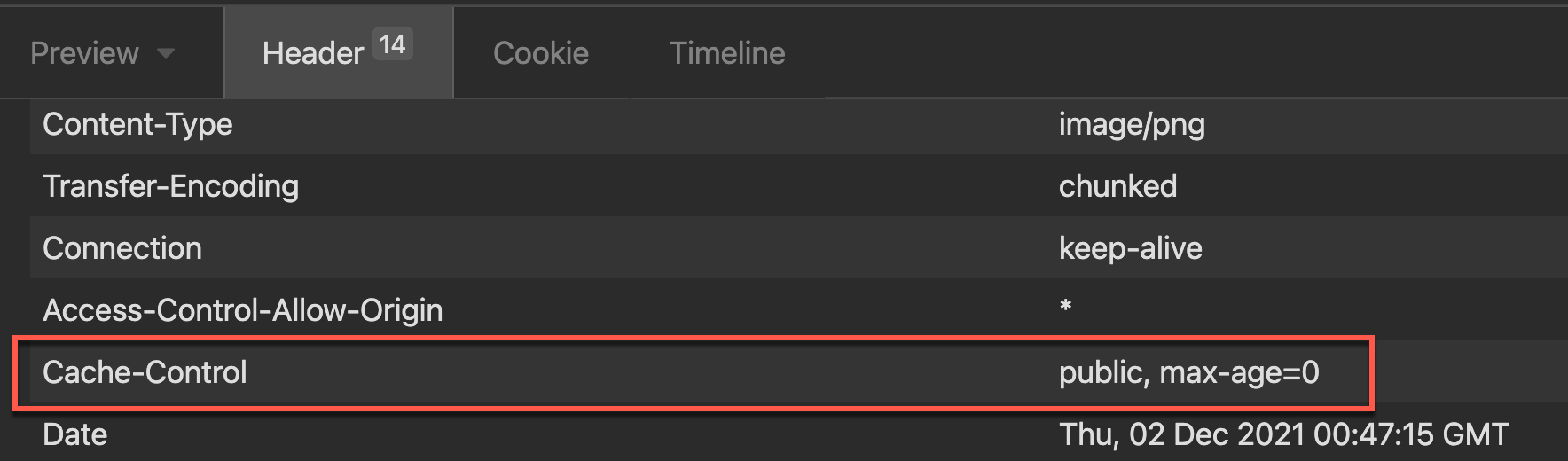The width and height of the screenshot is (1568, 461).
Task: Open the Cookie tab
Action: [541, 53]
